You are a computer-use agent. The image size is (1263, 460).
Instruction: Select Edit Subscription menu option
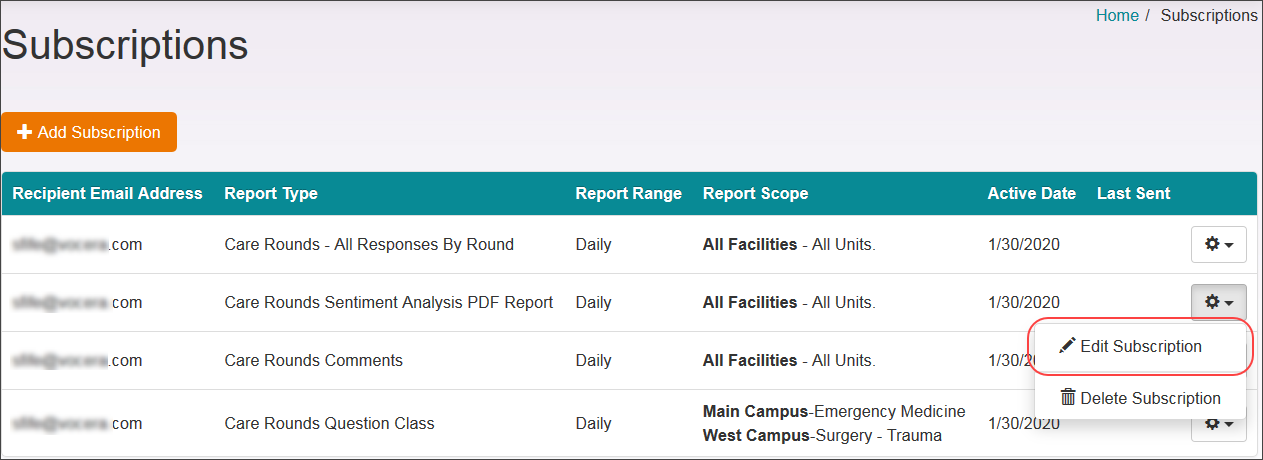(1140, 346)
